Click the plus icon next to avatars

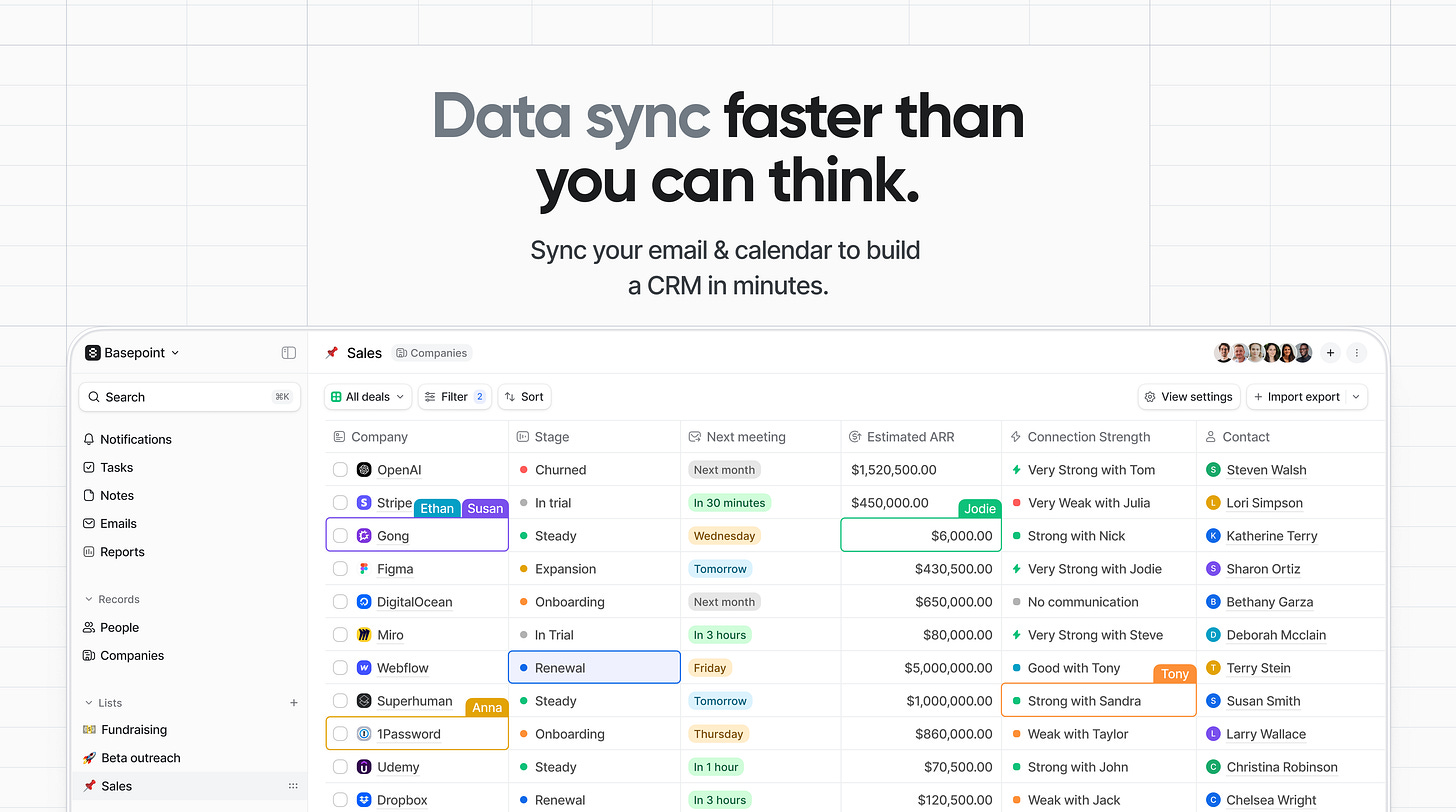[1330, 353]
